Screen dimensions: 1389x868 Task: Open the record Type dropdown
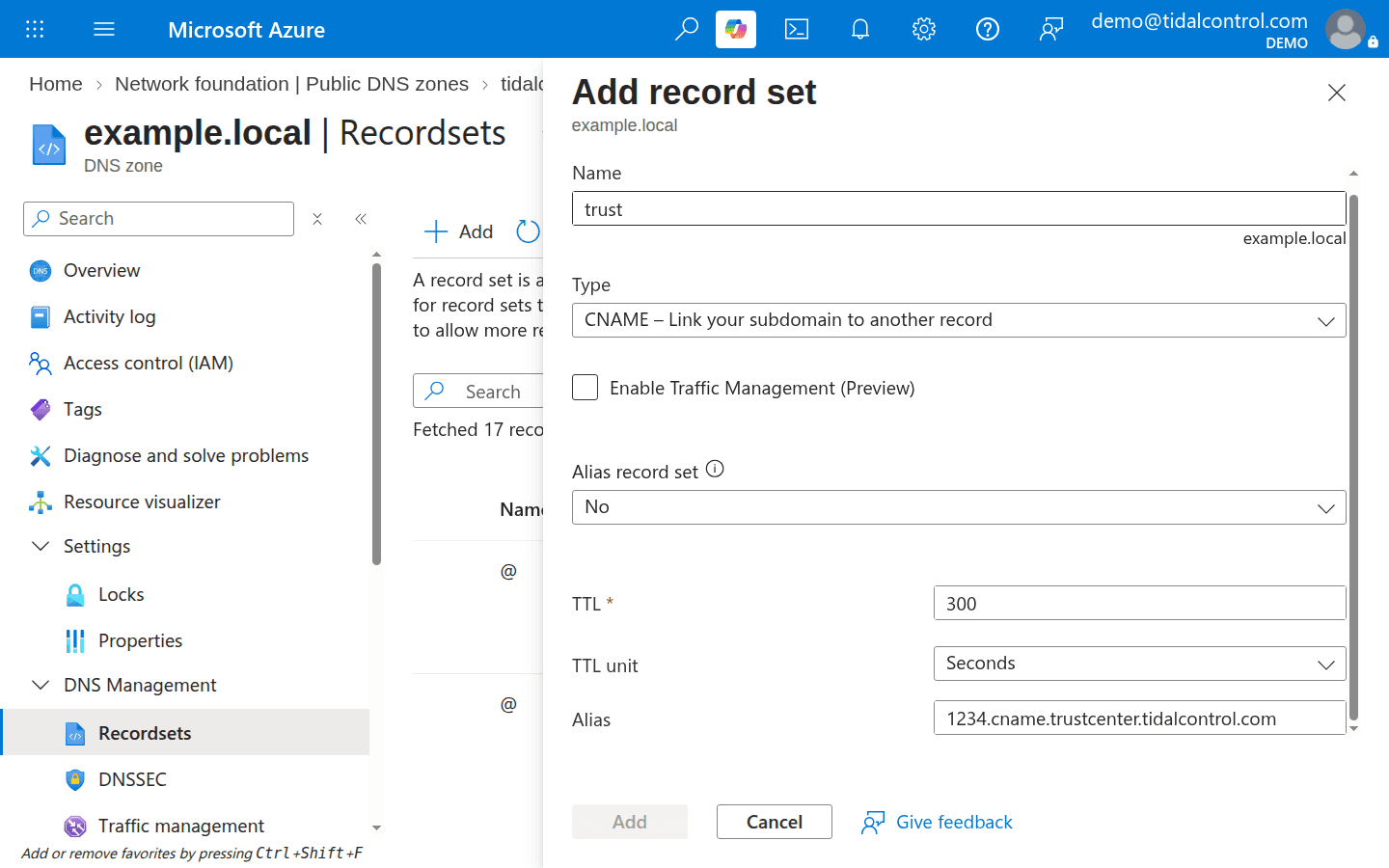[959, 320]
